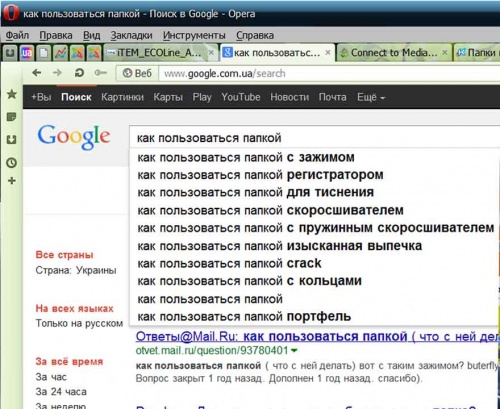Click the Web globe badge in address bar

click(x=137, y=73)
